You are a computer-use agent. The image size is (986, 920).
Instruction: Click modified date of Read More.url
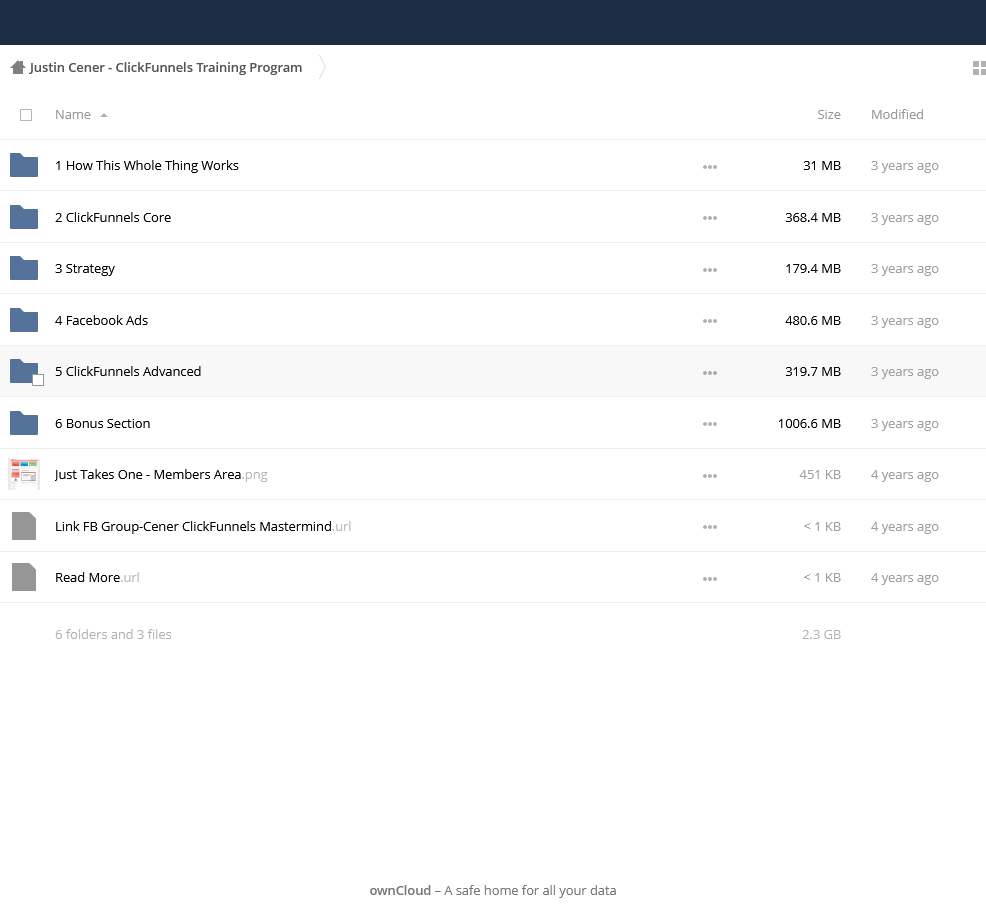(904, 577)
